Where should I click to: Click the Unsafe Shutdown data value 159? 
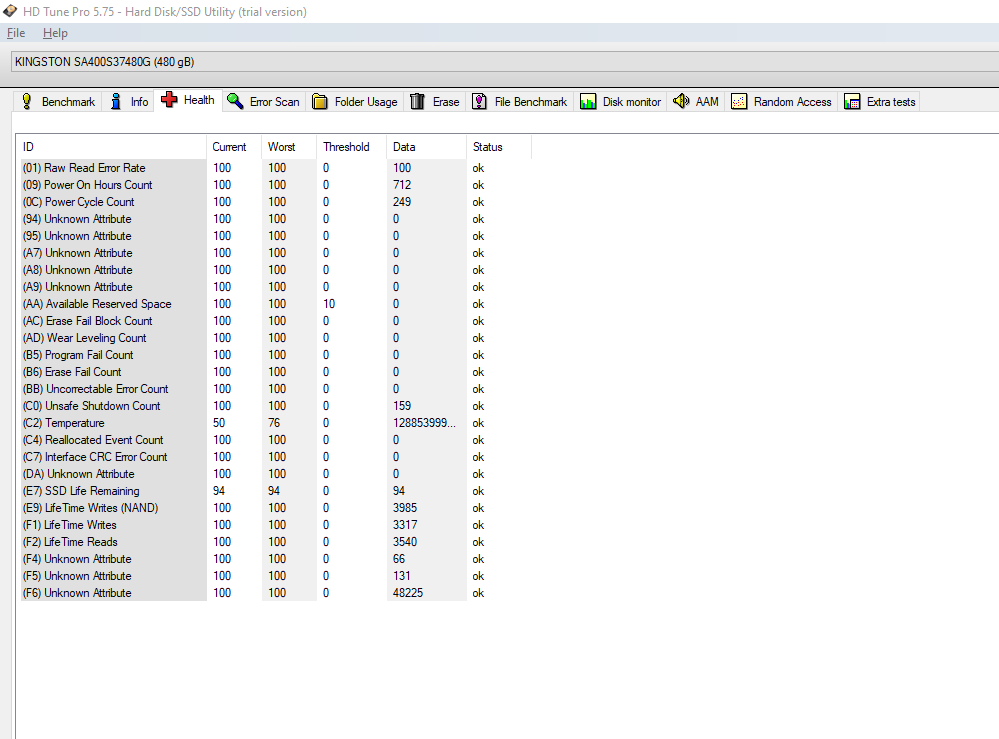click(x=402, y=406)
